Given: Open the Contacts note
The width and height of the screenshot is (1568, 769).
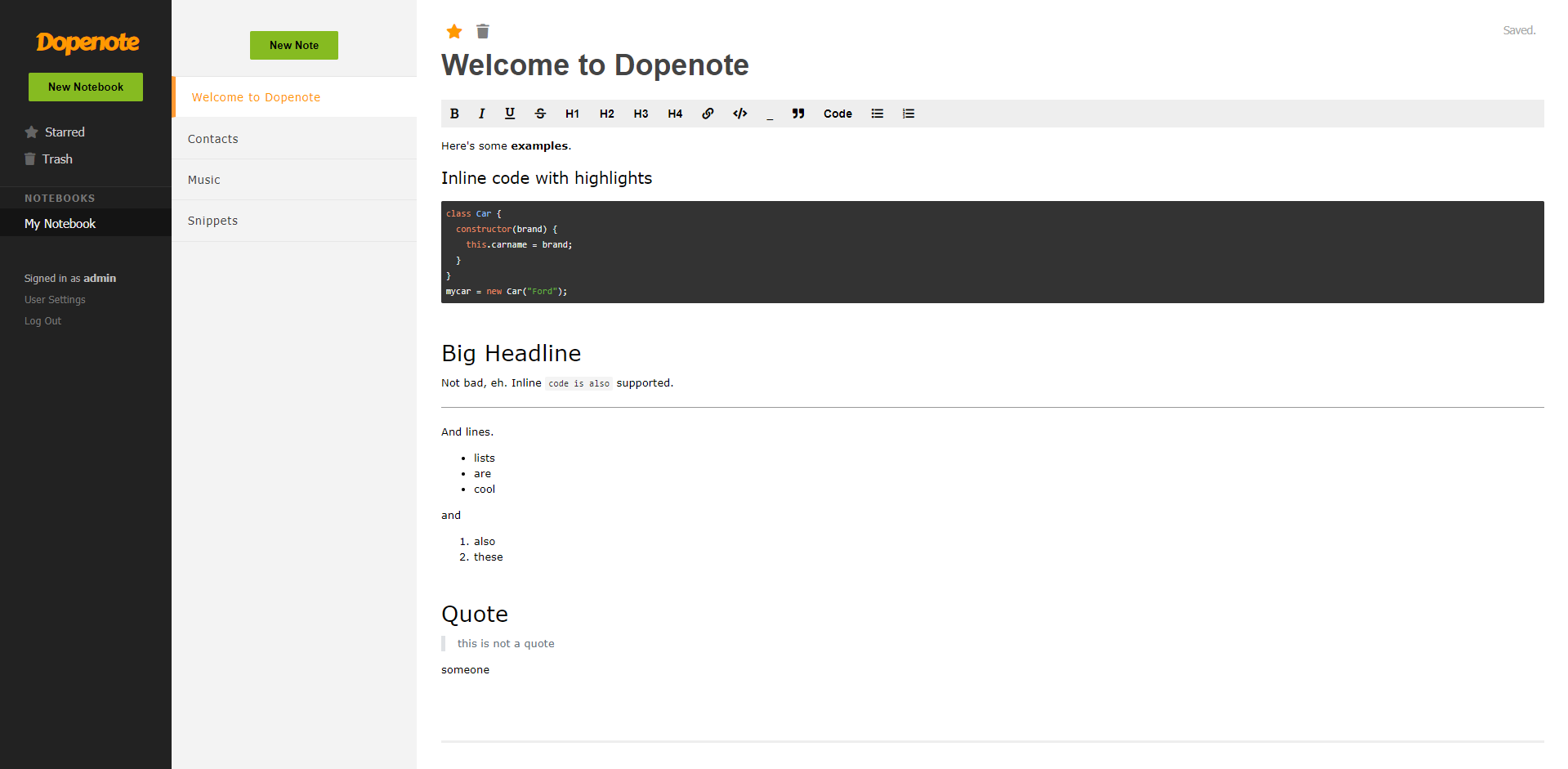Looking at the screenshot, I should click(294, 139).
